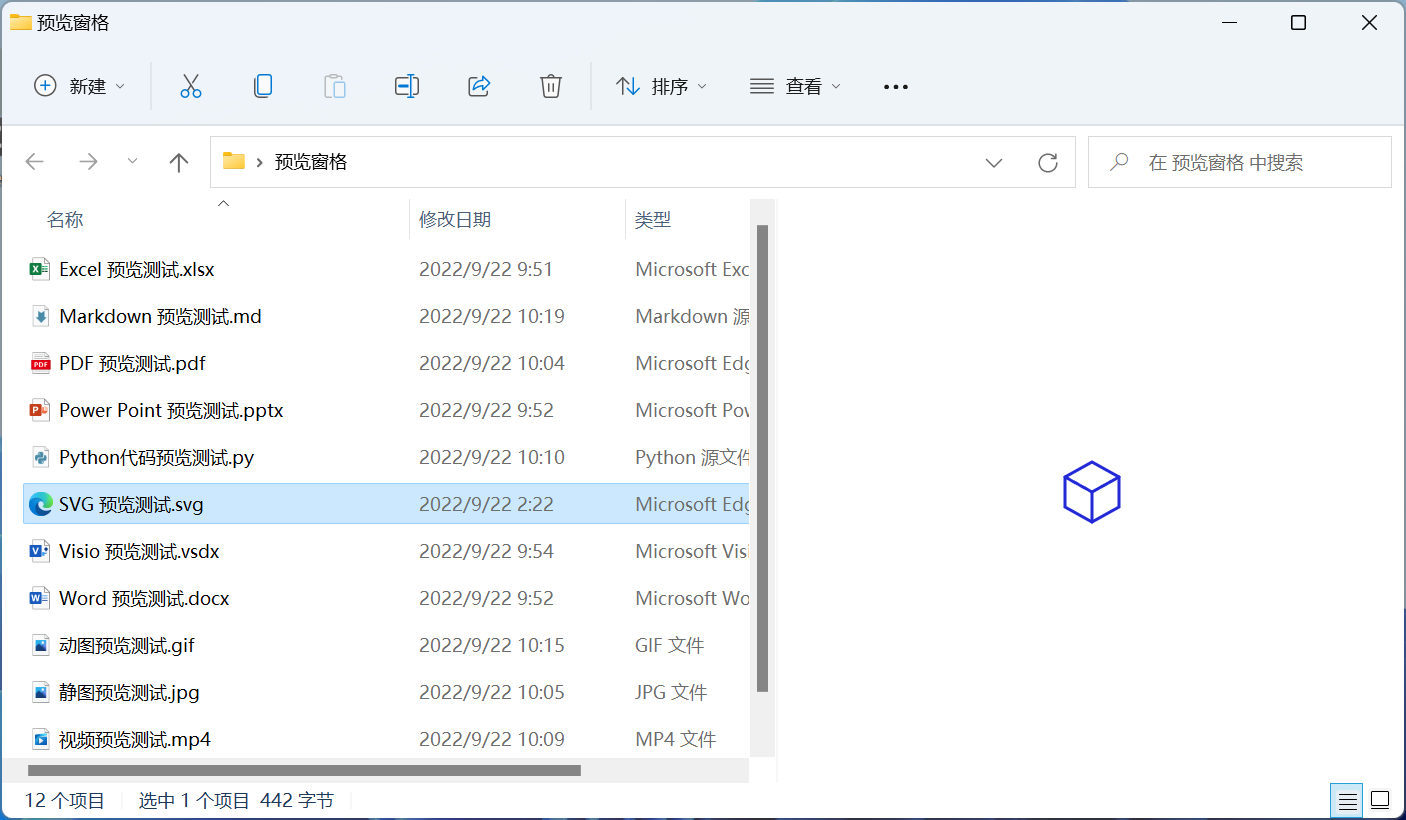Click the breadcrumb chevron before 预览窗格

(x=260, y=162)
